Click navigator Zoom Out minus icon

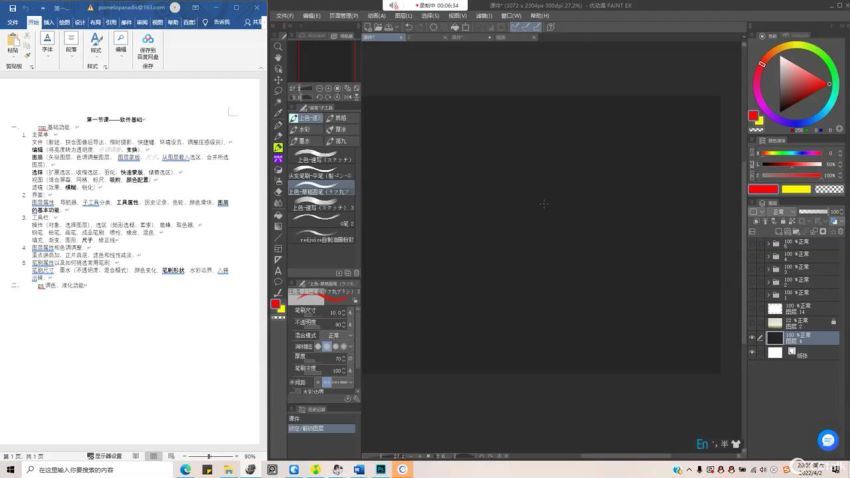click(319, 88)
